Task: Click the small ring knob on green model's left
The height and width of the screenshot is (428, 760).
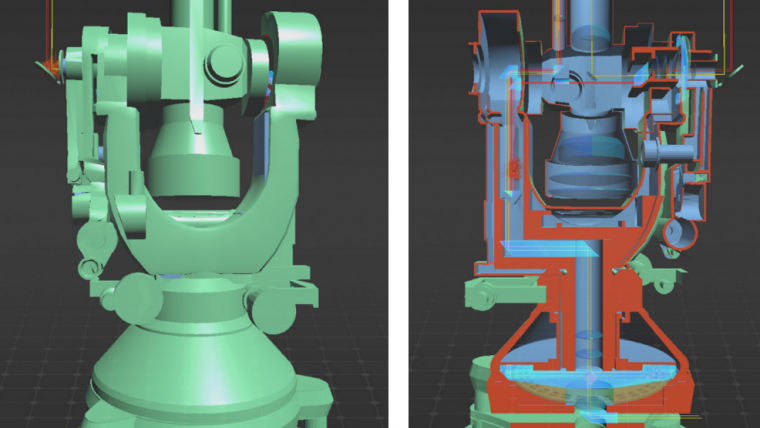Action: (91, 268)
